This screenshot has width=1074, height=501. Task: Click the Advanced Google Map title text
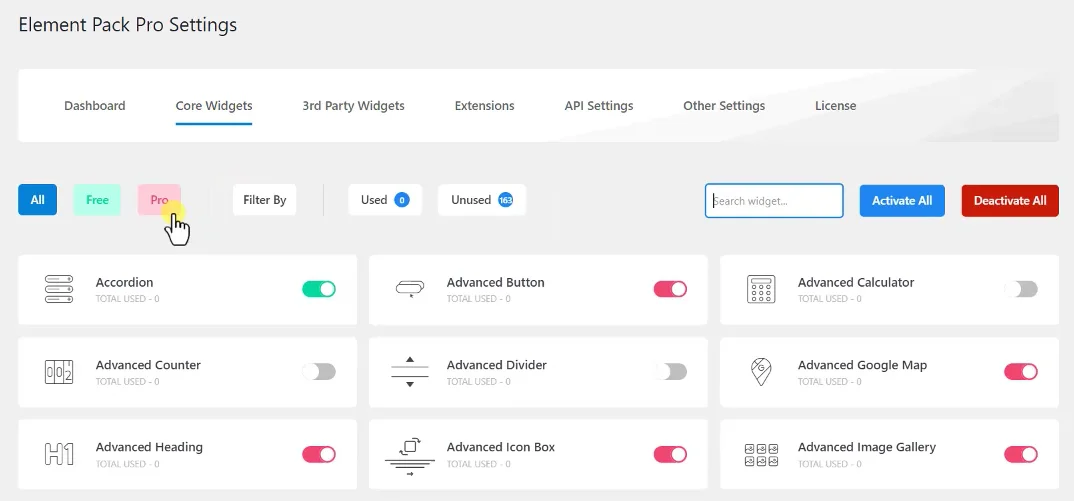[862, 365]
